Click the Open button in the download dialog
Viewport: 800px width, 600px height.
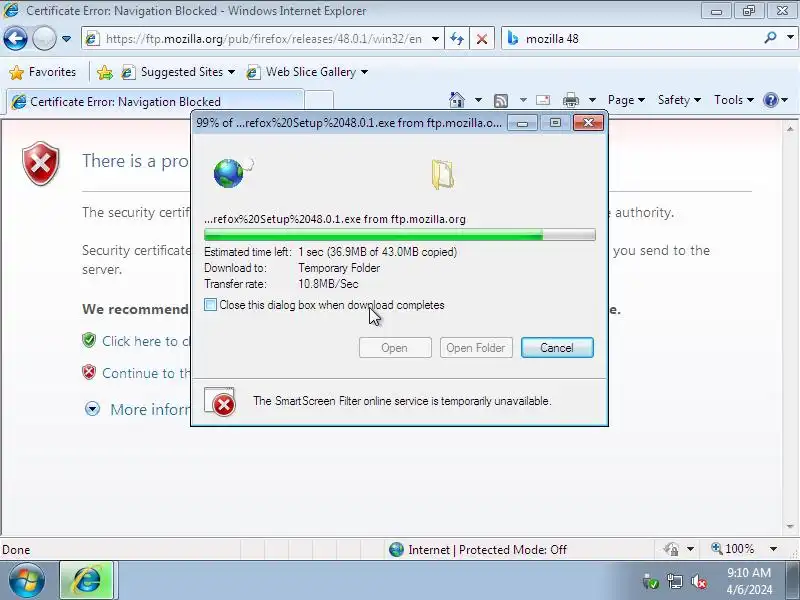[395, 347]
